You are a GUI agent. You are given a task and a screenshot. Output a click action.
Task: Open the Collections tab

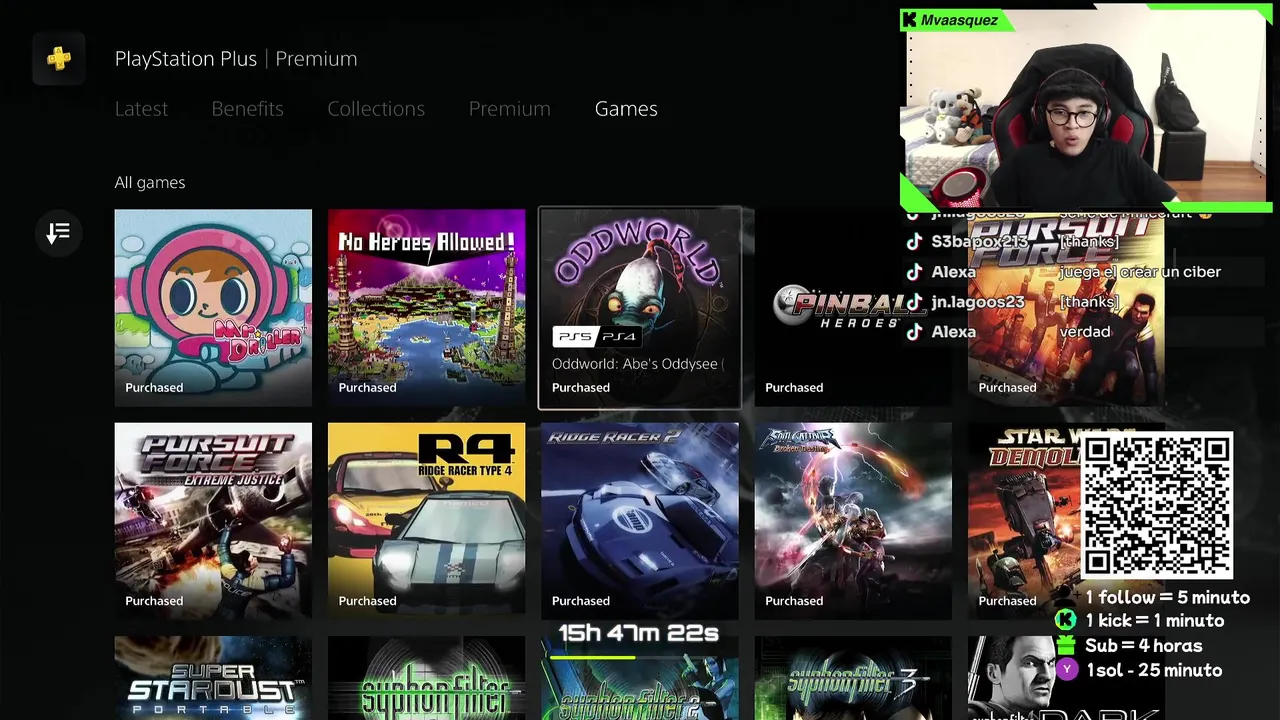[x=376, y=108]
